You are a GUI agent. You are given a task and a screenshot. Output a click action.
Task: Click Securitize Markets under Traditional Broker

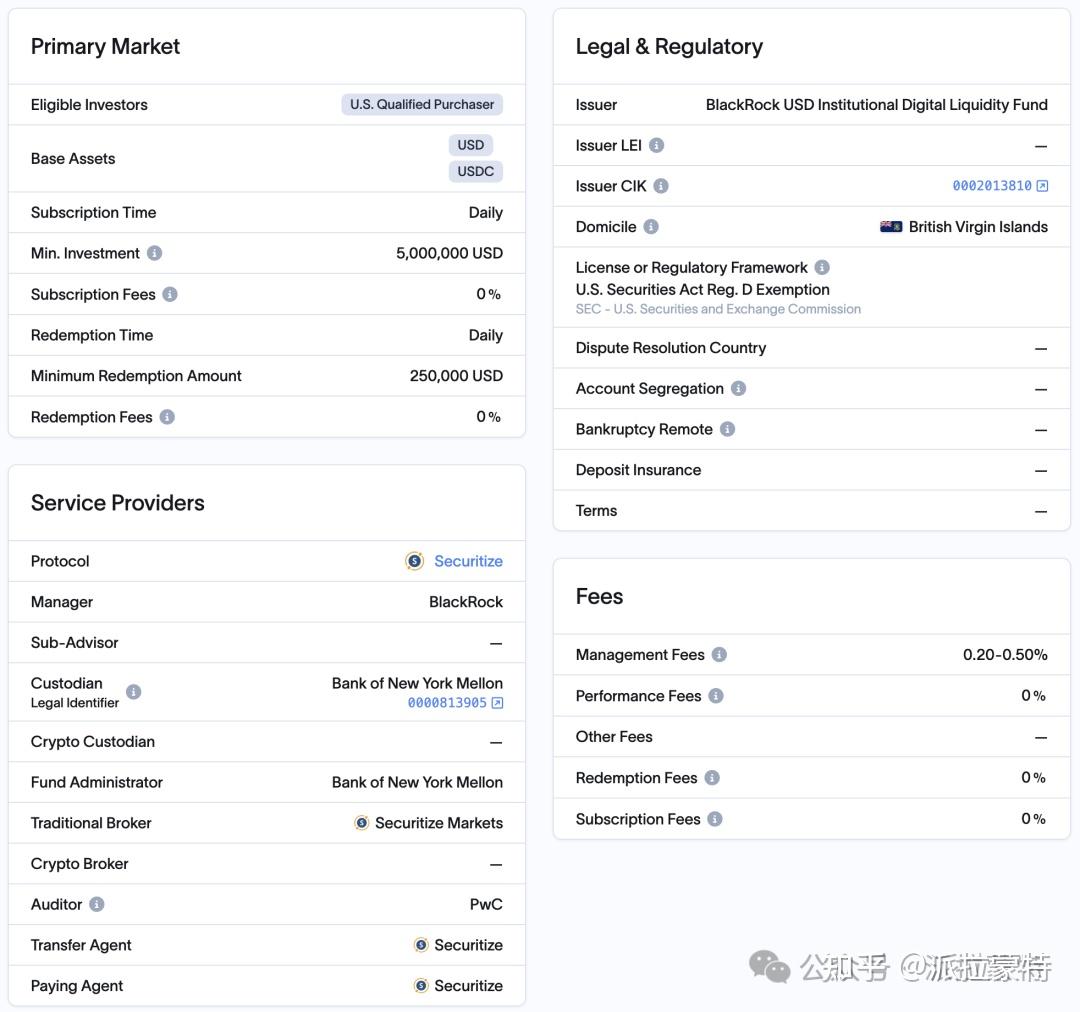[438, 823]
